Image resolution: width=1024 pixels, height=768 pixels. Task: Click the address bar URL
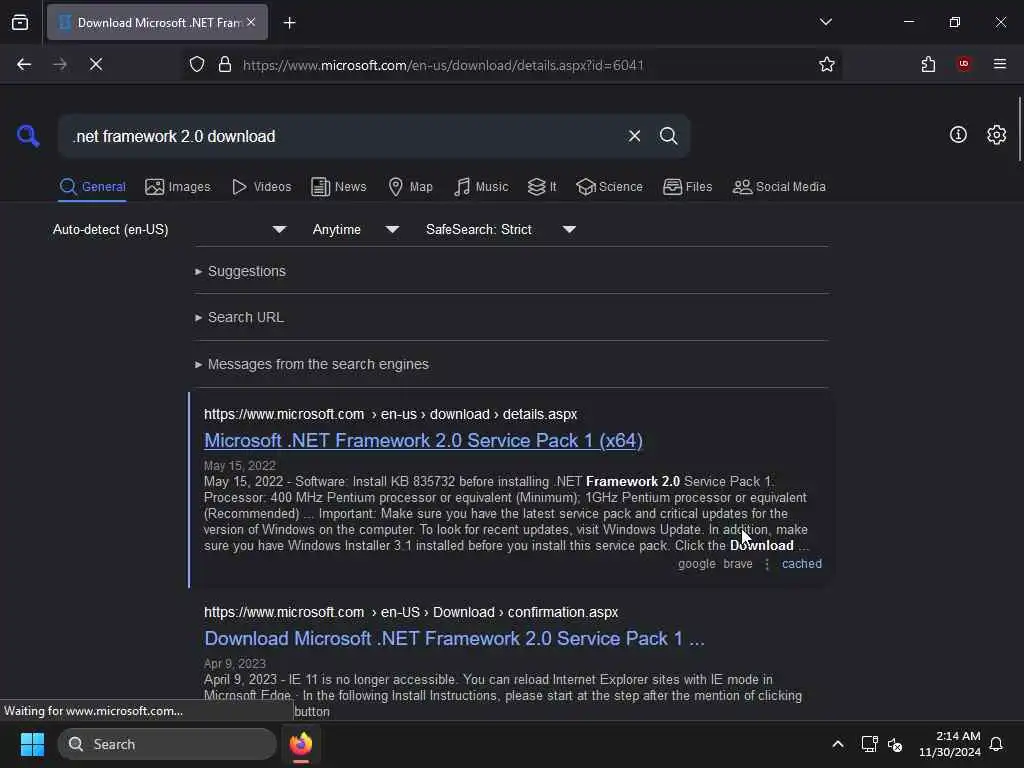pos(443,65)
